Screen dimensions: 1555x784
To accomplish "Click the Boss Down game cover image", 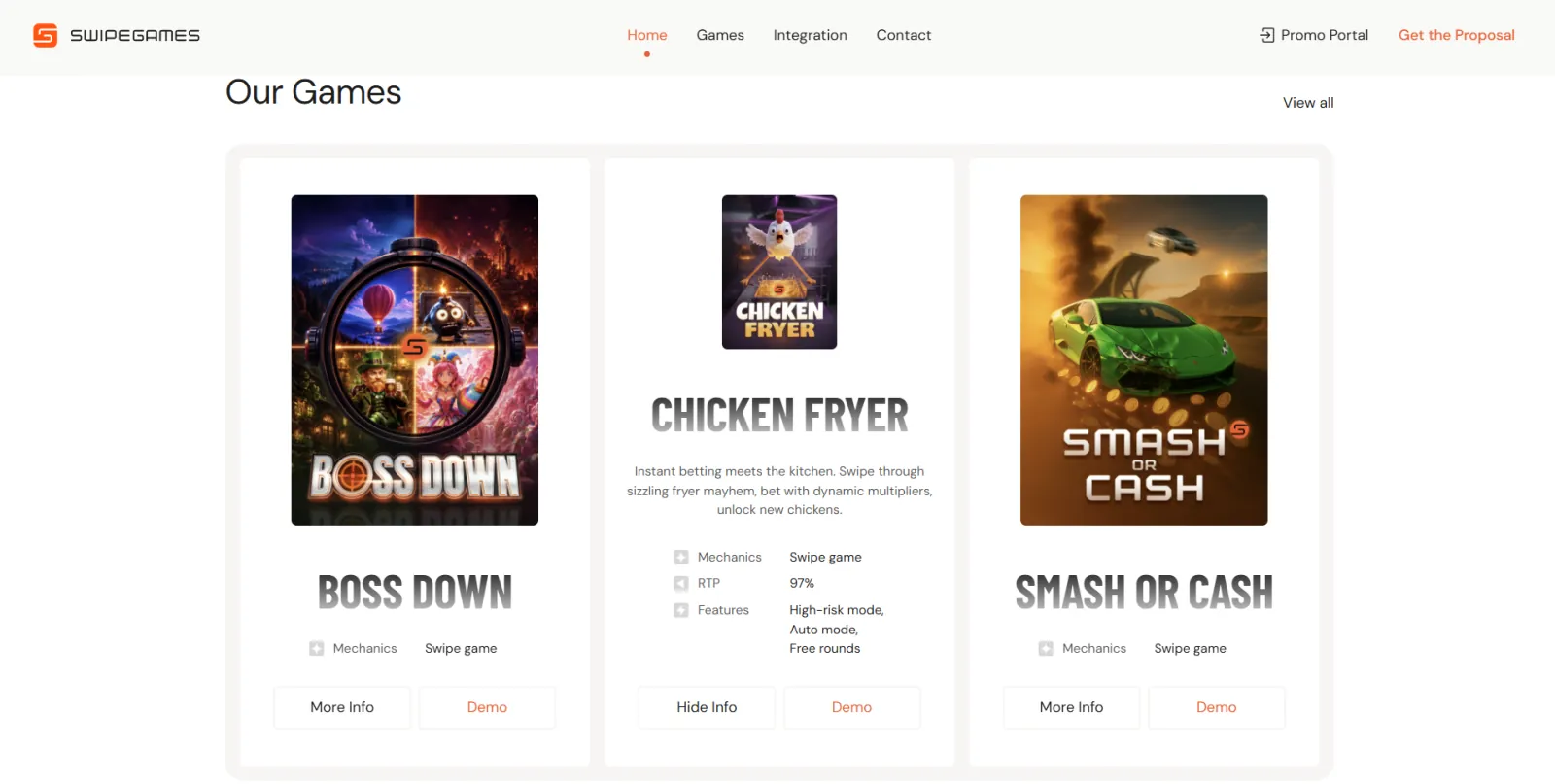I will point(415,360).
